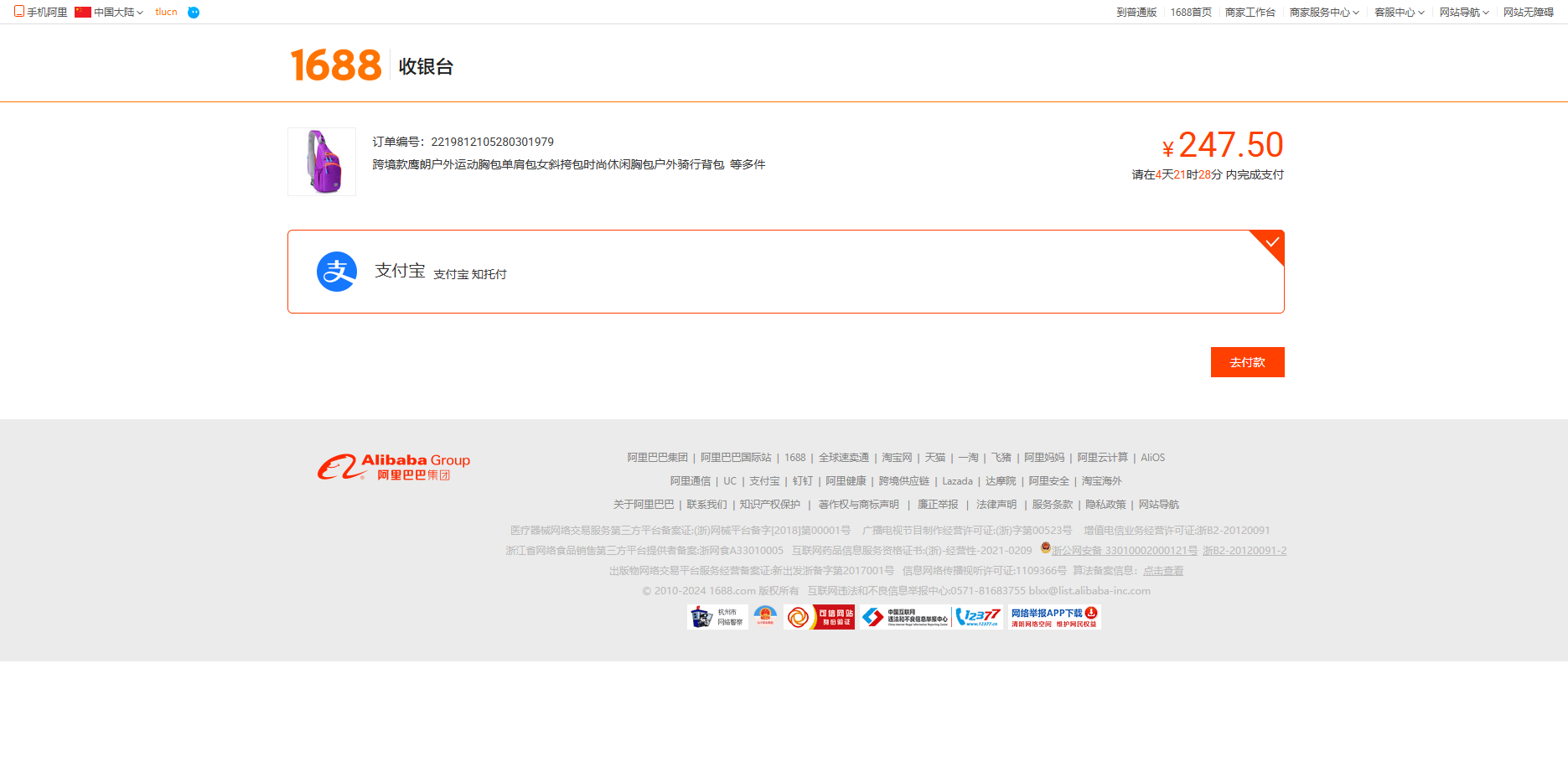
Task: Open 商家工作台 in the top bar
Action: pos(1250,13)
